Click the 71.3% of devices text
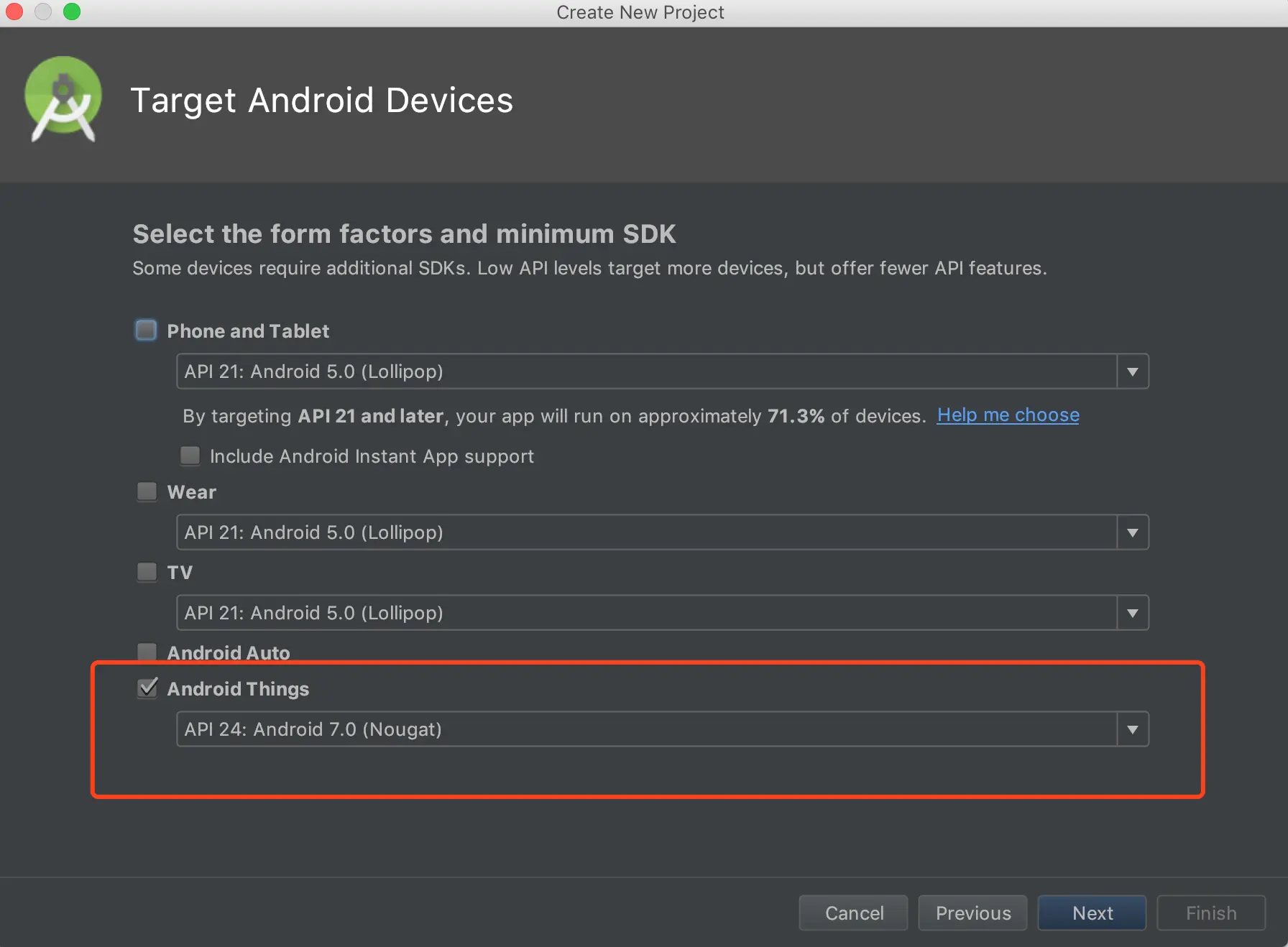This screenshot has width=1288, height=947. [x=847, y=416]
